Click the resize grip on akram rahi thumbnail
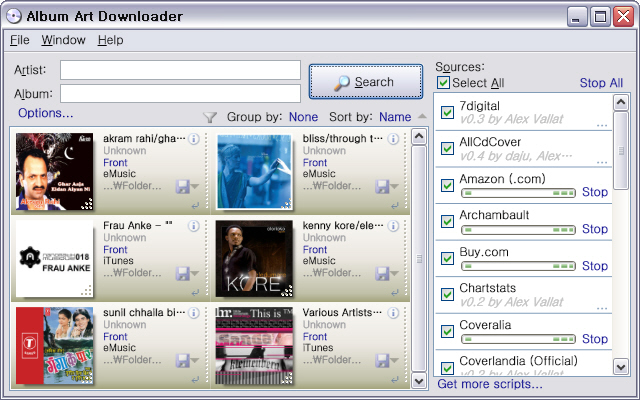The height and width of the screenshot is (400, 640). (x=87, y=204)
